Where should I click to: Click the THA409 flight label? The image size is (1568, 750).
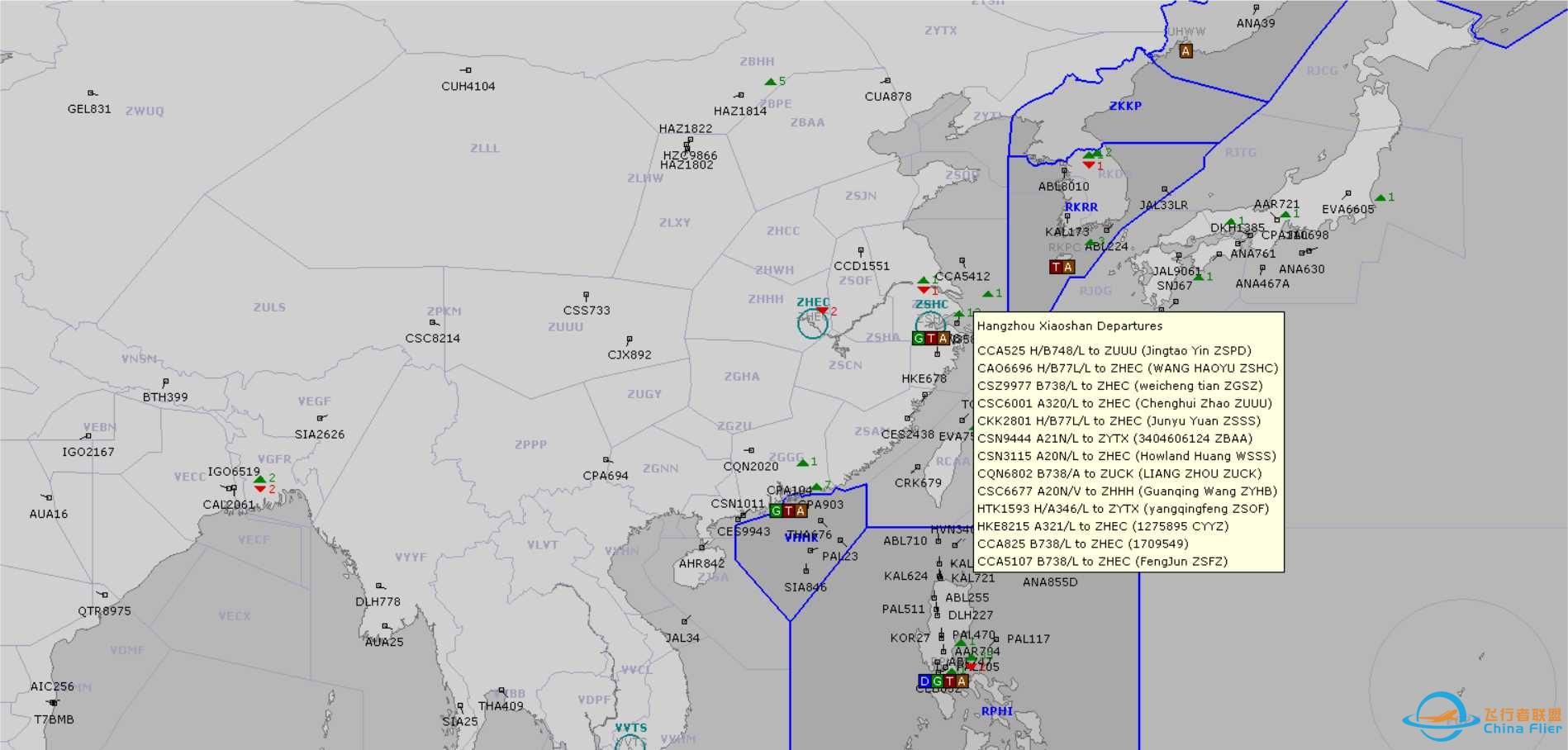click(x=501, y=706)
